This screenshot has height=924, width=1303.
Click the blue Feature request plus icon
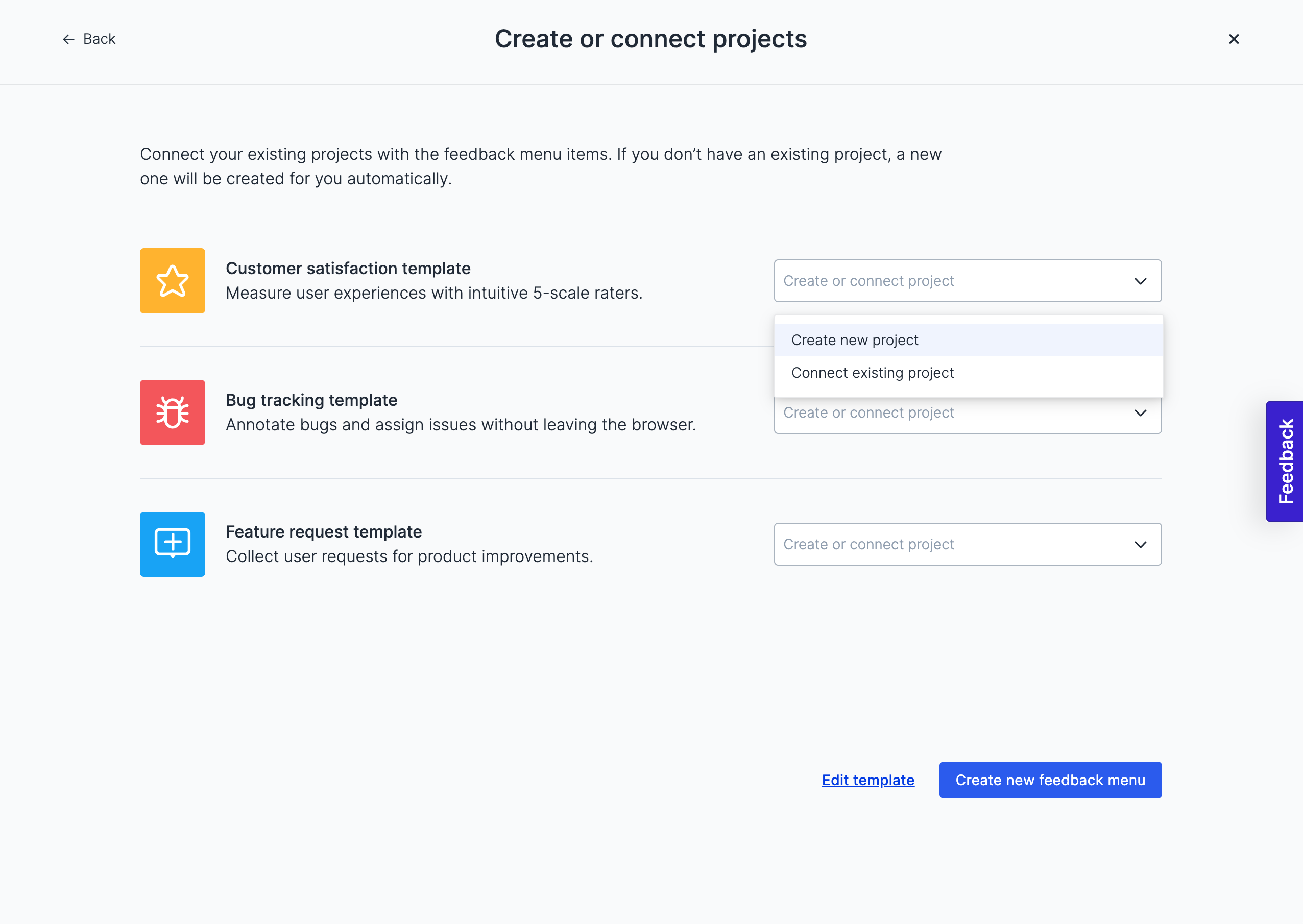pos(173,544)
